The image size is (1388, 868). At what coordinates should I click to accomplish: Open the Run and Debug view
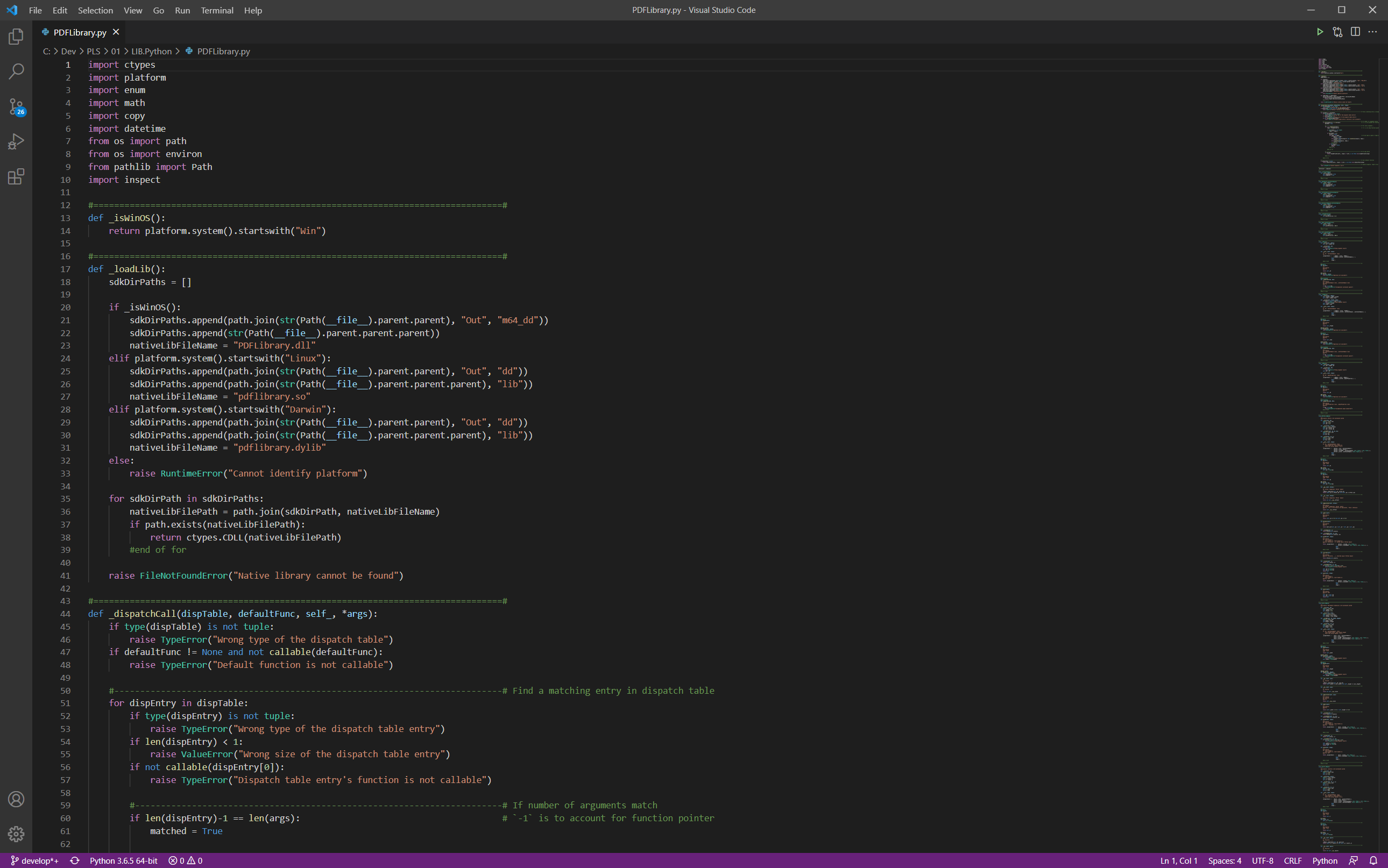tap(16, 141)
